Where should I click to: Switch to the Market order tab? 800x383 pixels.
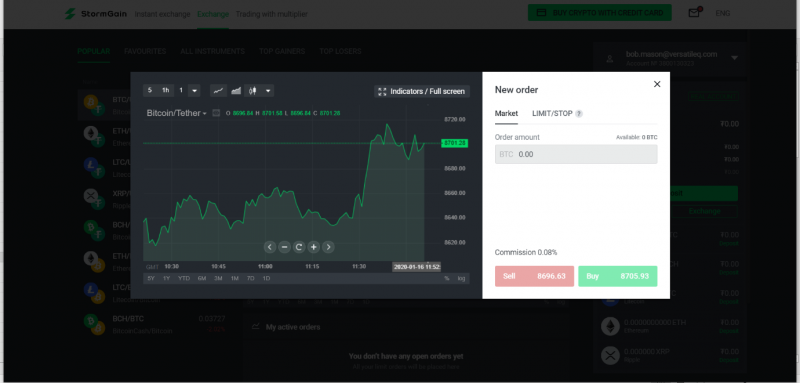pyautogui.click(x=506, y=113)
